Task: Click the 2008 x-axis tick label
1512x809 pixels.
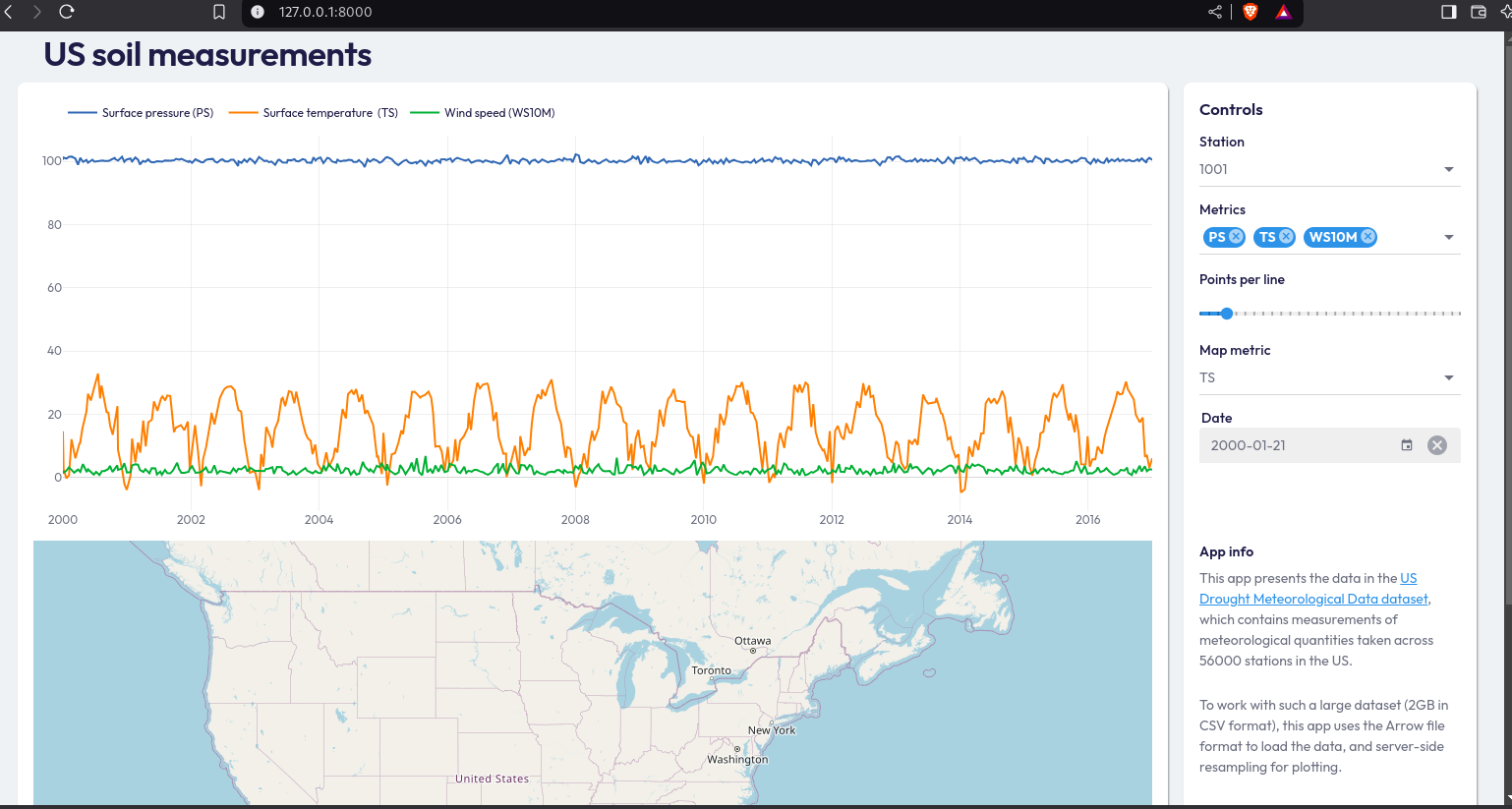Action: pyautogui.click(x=575, y=520)
